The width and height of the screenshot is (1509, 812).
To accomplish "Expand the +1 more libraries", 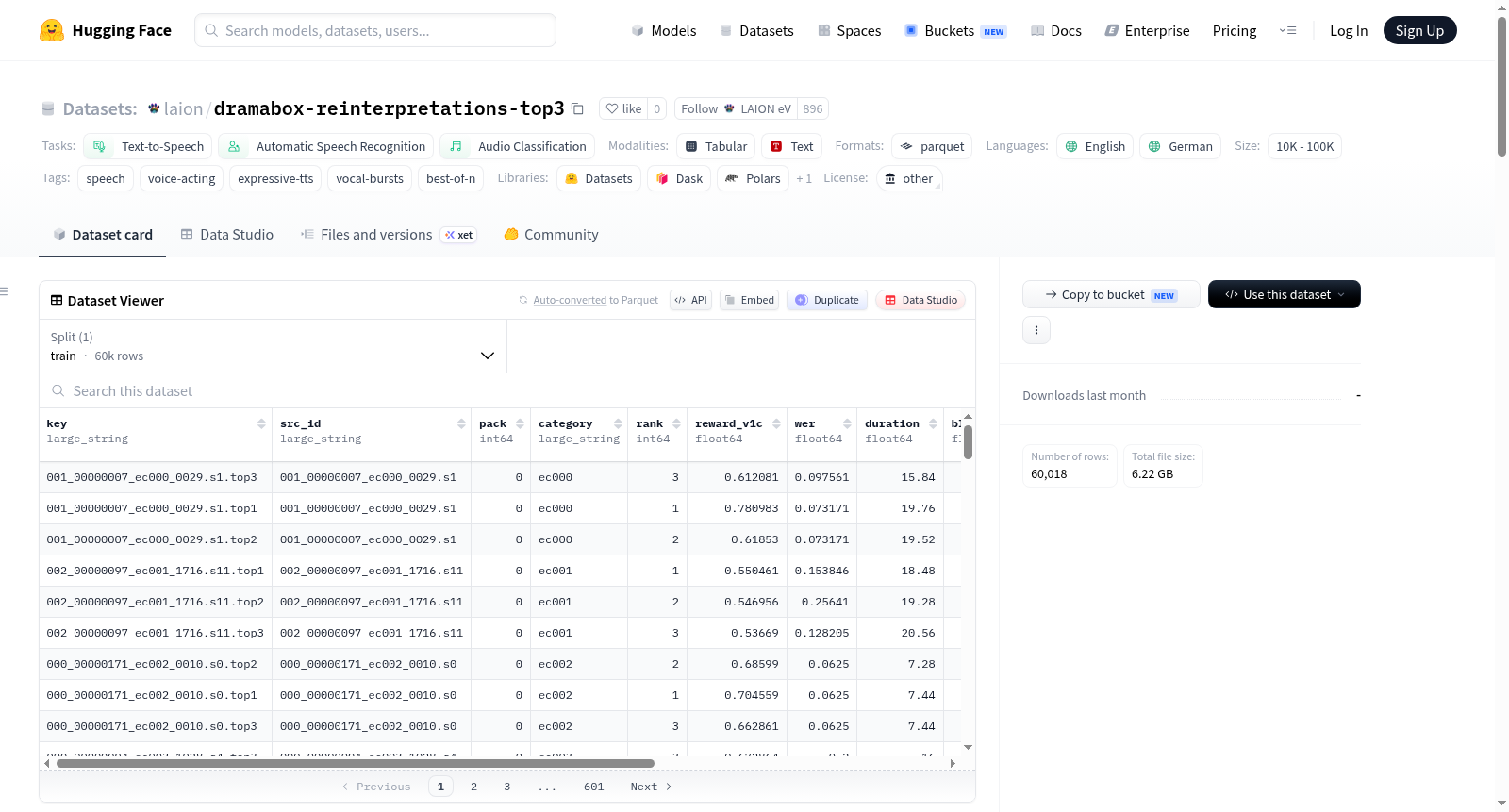I will point(804,178).
